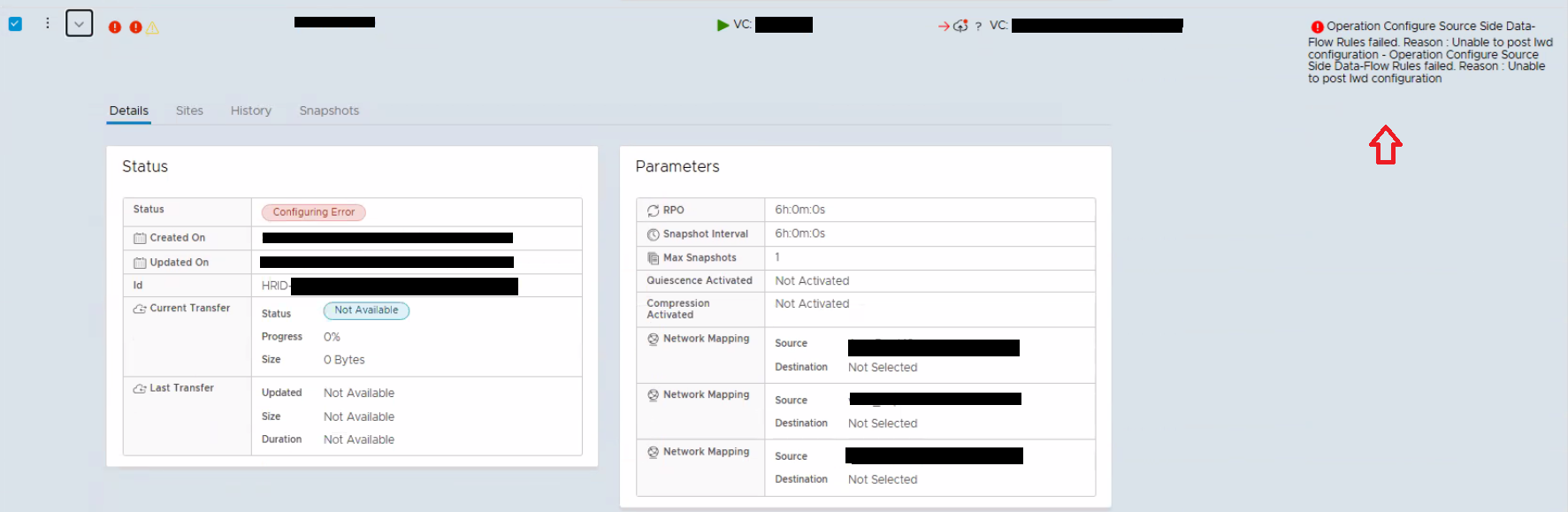Click the Operation Configure Source error message text
This screenshot has width=1568, height=512.
1429,54
